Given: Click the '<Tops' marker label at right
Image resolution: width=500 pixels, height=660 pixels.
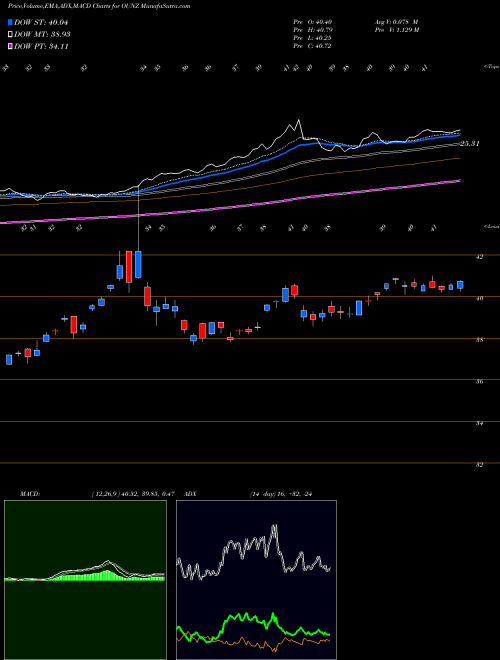Looking at the screenshot, I should pyautogui.click(x=491, y=67).
